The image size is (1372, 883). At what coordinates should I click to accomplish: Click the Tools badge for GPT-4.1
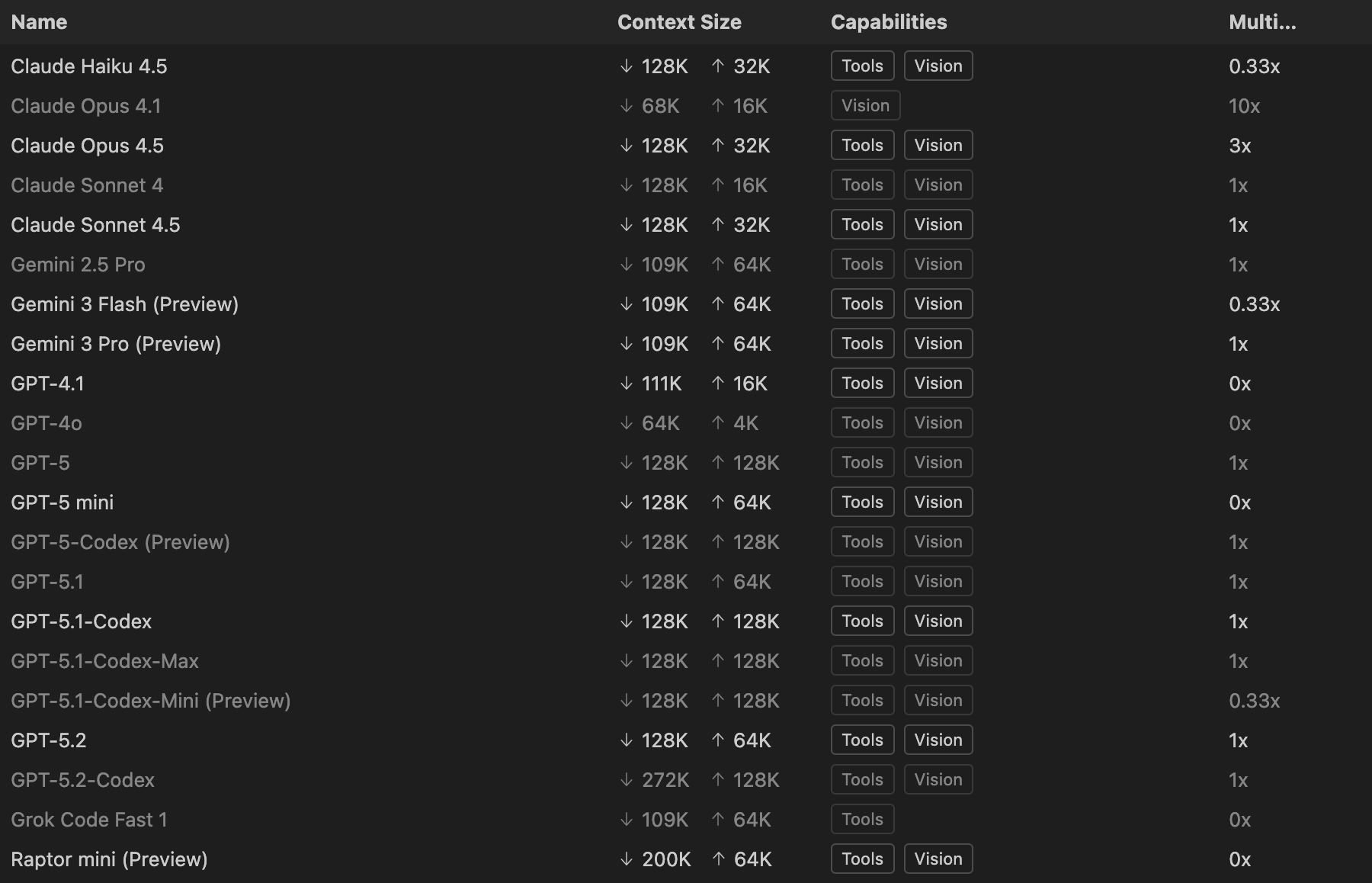pos(862,384)
